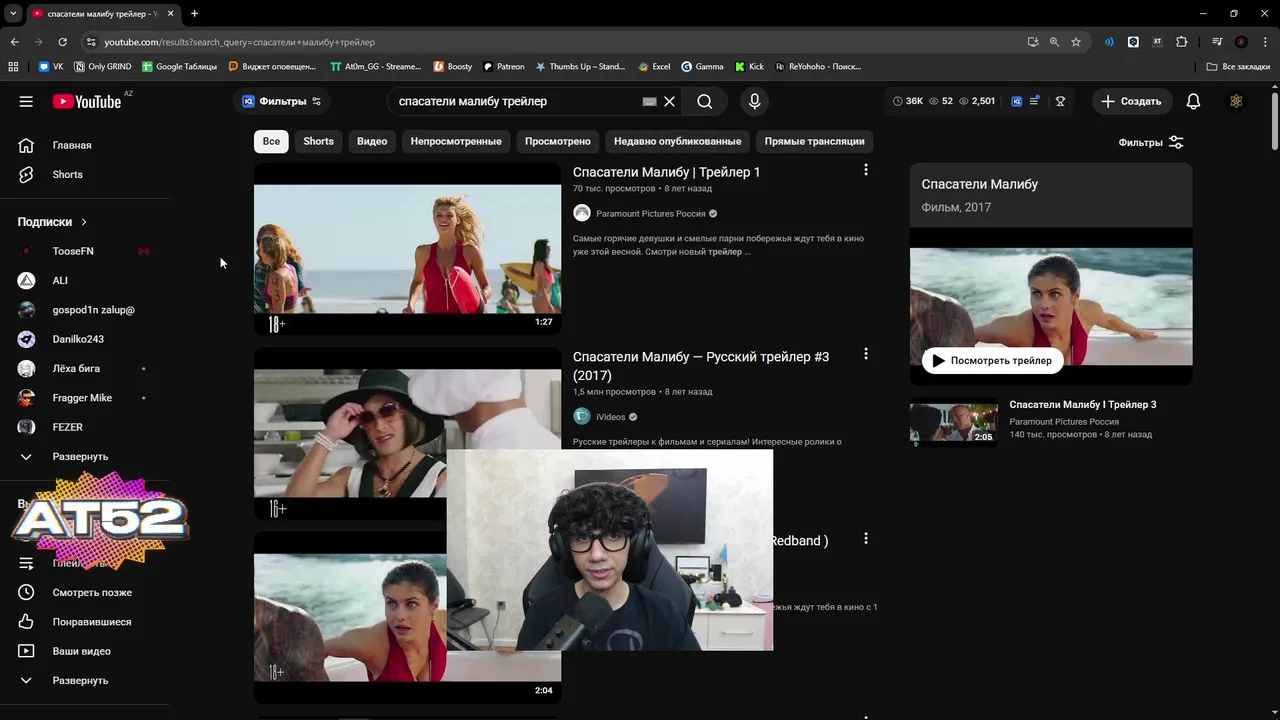The width and height of the screenshot is (1280, 720).
Task: Open the Трейлер 3 thumbnail with 2:05 duration
Action: tap(954, 423)
